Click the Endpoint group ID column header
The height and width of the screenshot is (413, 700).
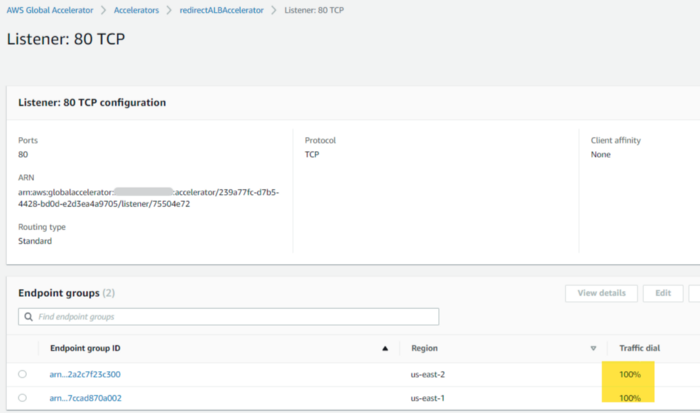(85, 348)
